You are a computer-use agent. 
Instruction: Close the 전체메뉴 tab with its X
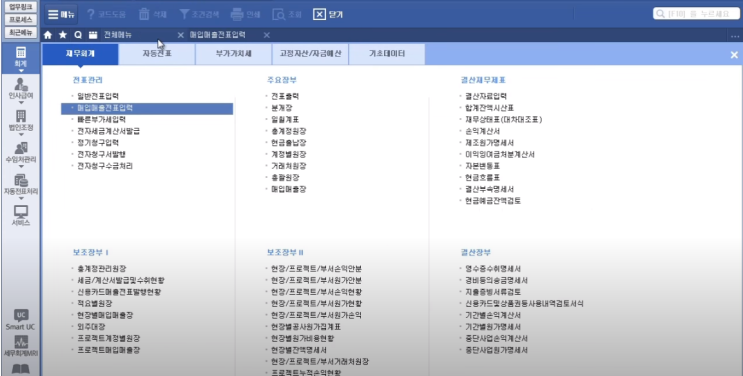click(181, 35)
